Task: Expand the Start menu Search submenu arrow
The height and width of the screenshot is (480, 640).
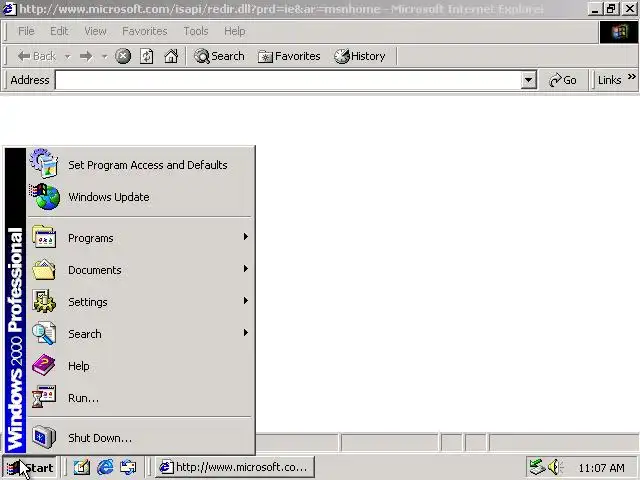Action: tap(245, 333)
